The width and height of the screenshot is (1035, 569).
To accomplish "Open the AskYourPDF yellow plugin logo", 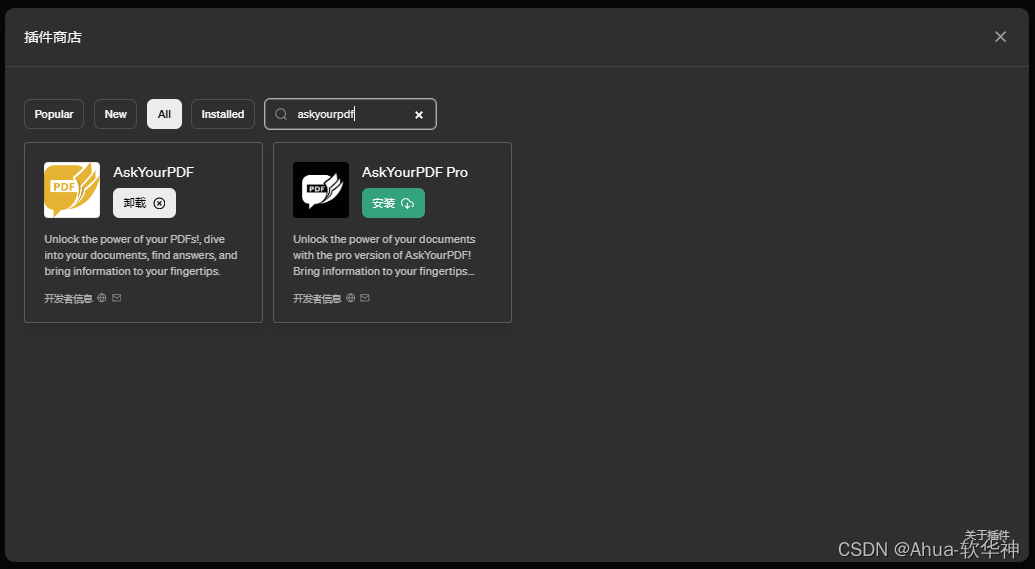I will 72,190.
